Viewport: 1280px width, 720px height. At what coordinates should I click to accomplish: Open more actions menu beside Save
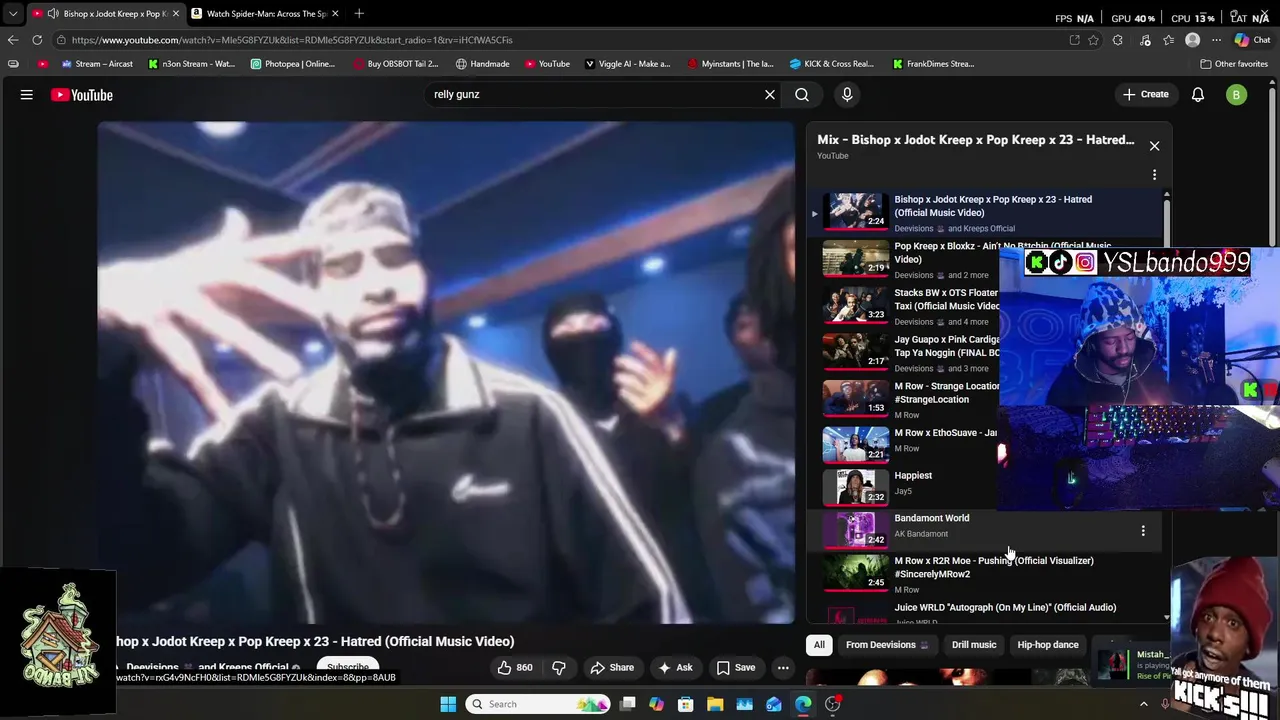tap(783, 667)
